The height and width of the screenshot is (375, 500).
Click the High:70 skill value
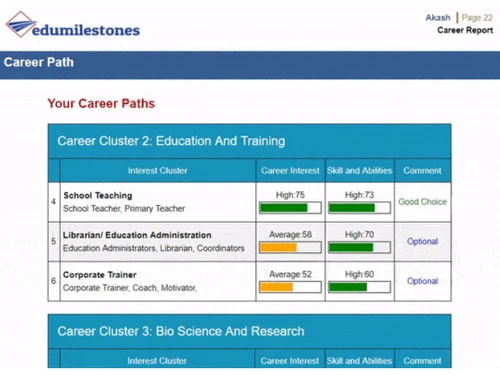pos(359,235)
